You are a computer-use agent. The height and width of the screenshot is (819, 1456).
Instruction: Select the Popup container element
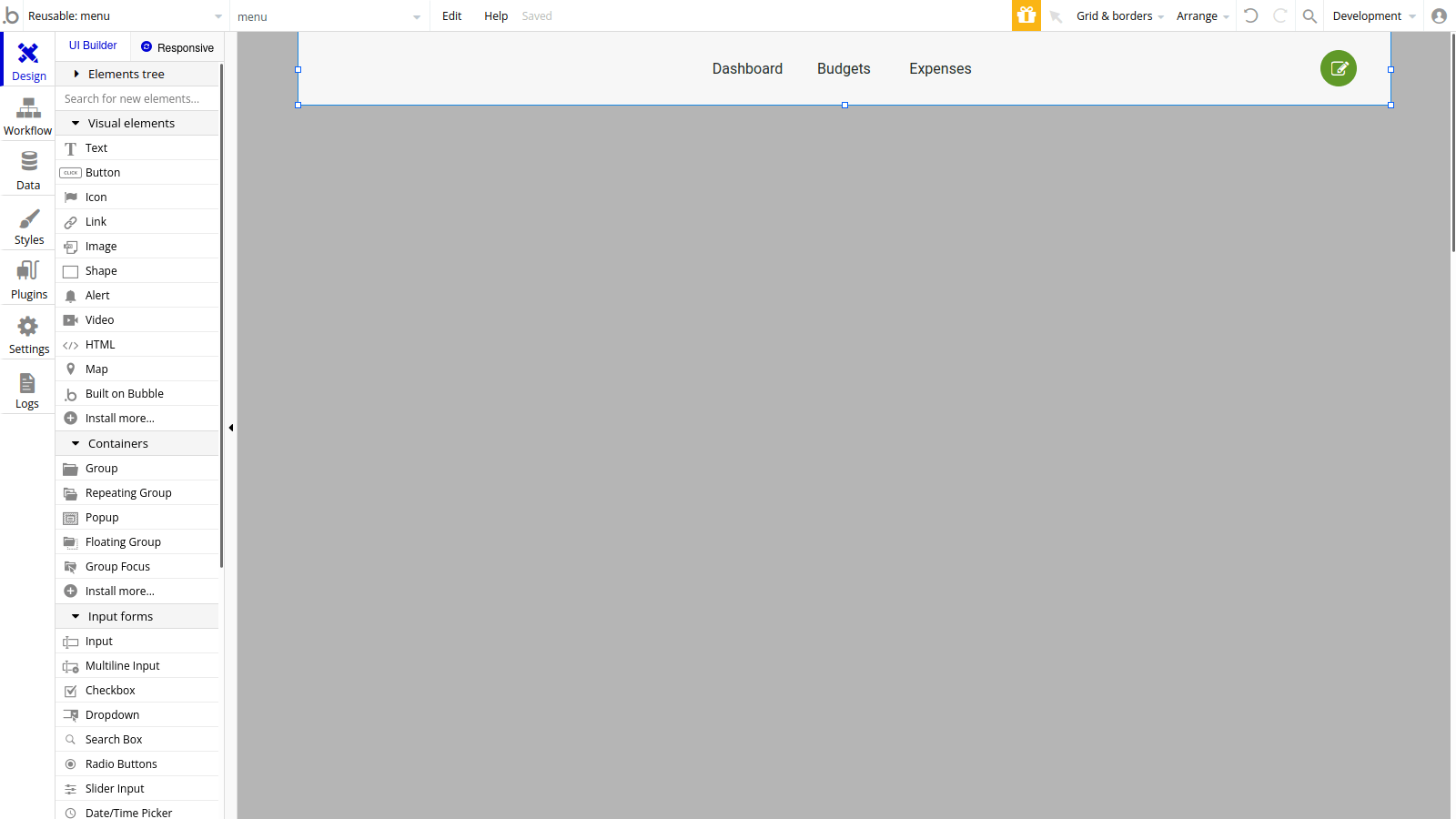(x=137, y=517)
